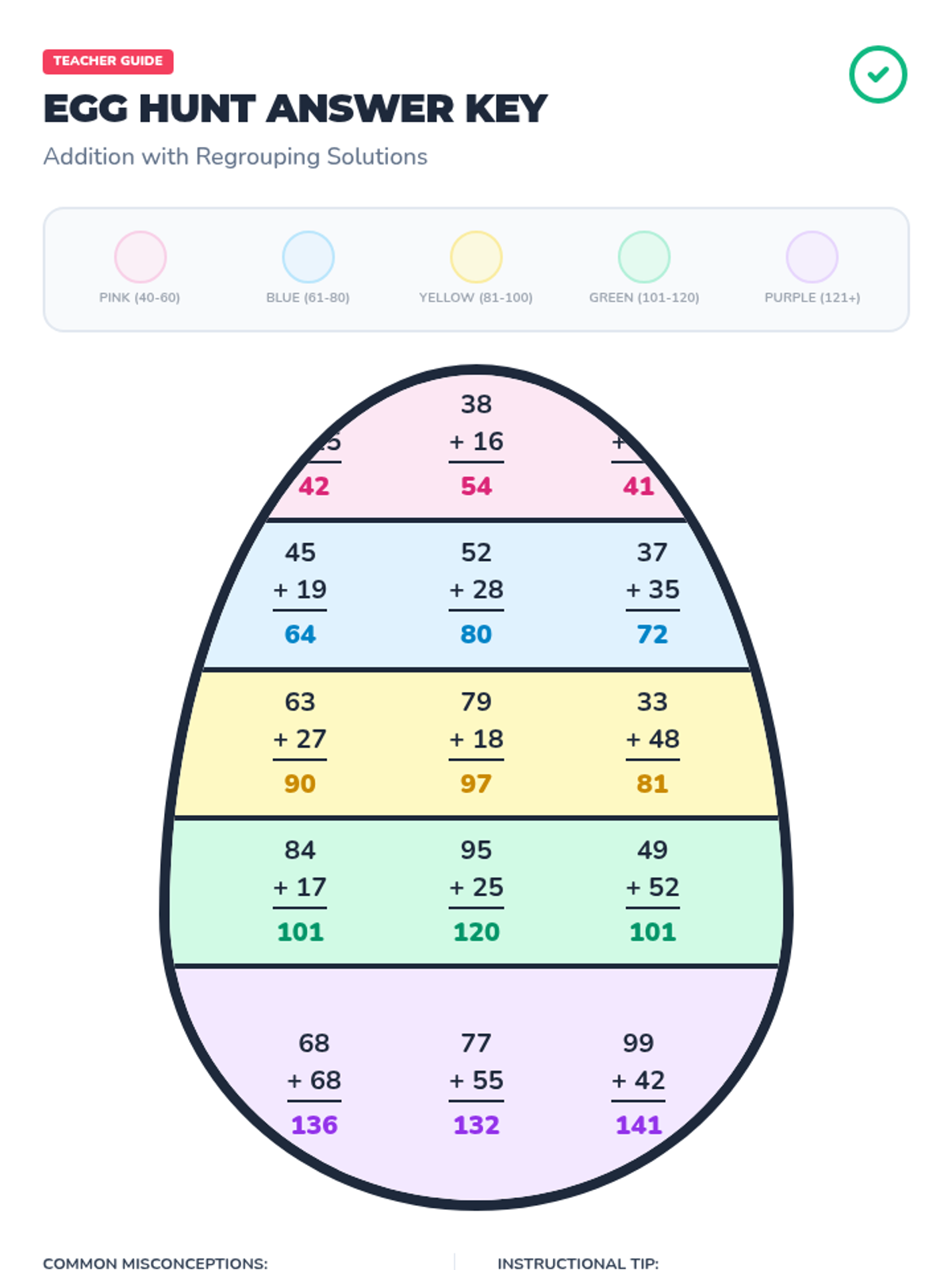The image size is (952, 1270).
Task: Click the answer 90 in yellow band
Action: (x=300, y=783)
